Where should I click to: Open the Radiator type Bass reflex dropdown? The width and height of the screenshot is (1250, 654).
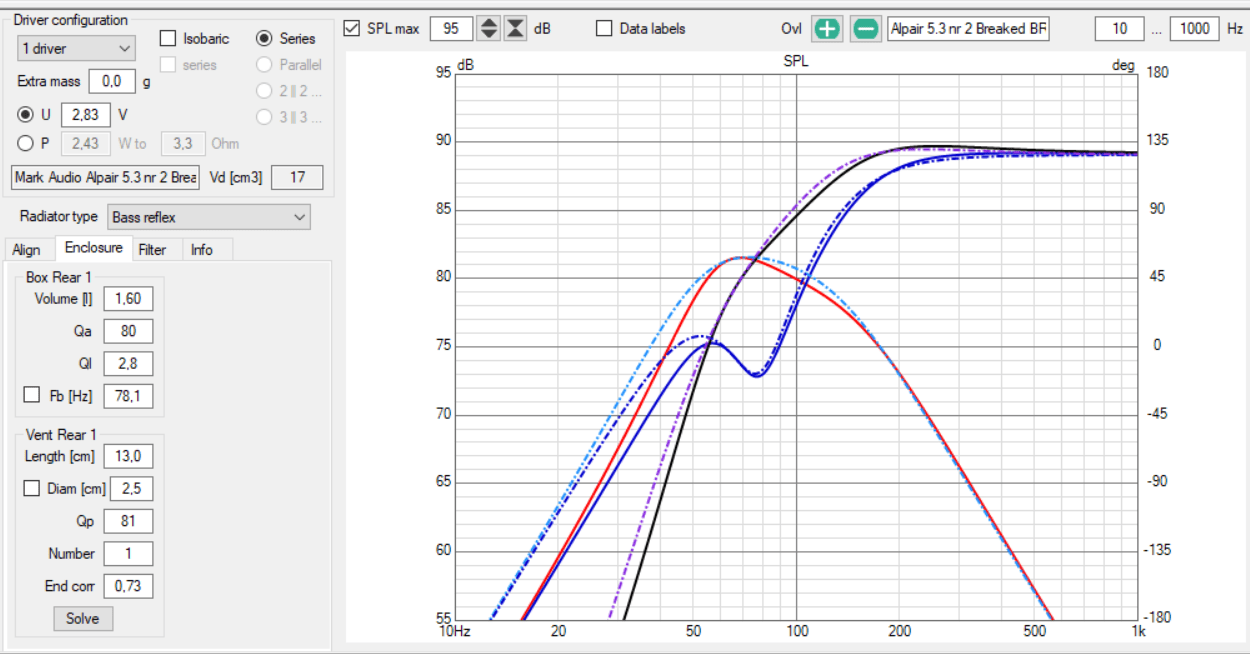208,217
